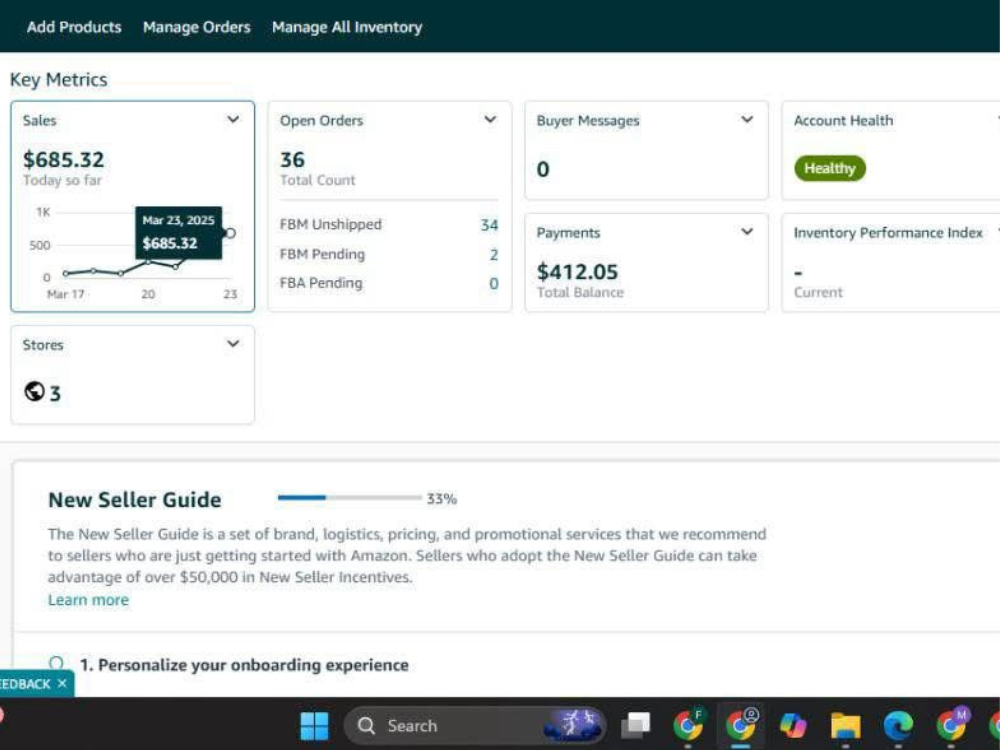Click the Inventory Performance Index title
This screenshot has width=1000, height=750.
pos(888,233)
